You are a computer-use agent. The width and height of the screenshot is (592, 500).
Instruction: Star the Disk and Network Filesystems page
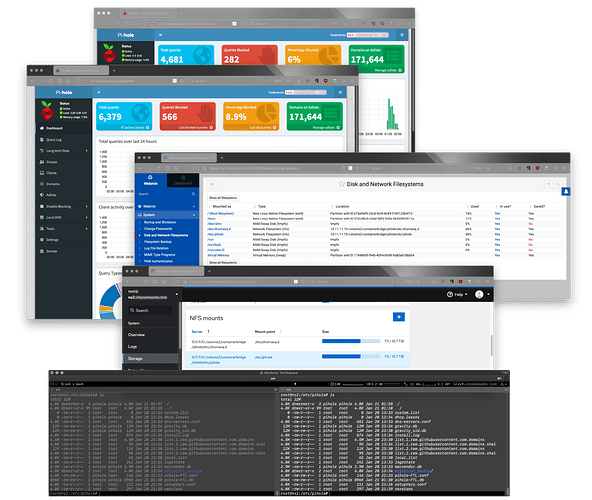point(342,184)
